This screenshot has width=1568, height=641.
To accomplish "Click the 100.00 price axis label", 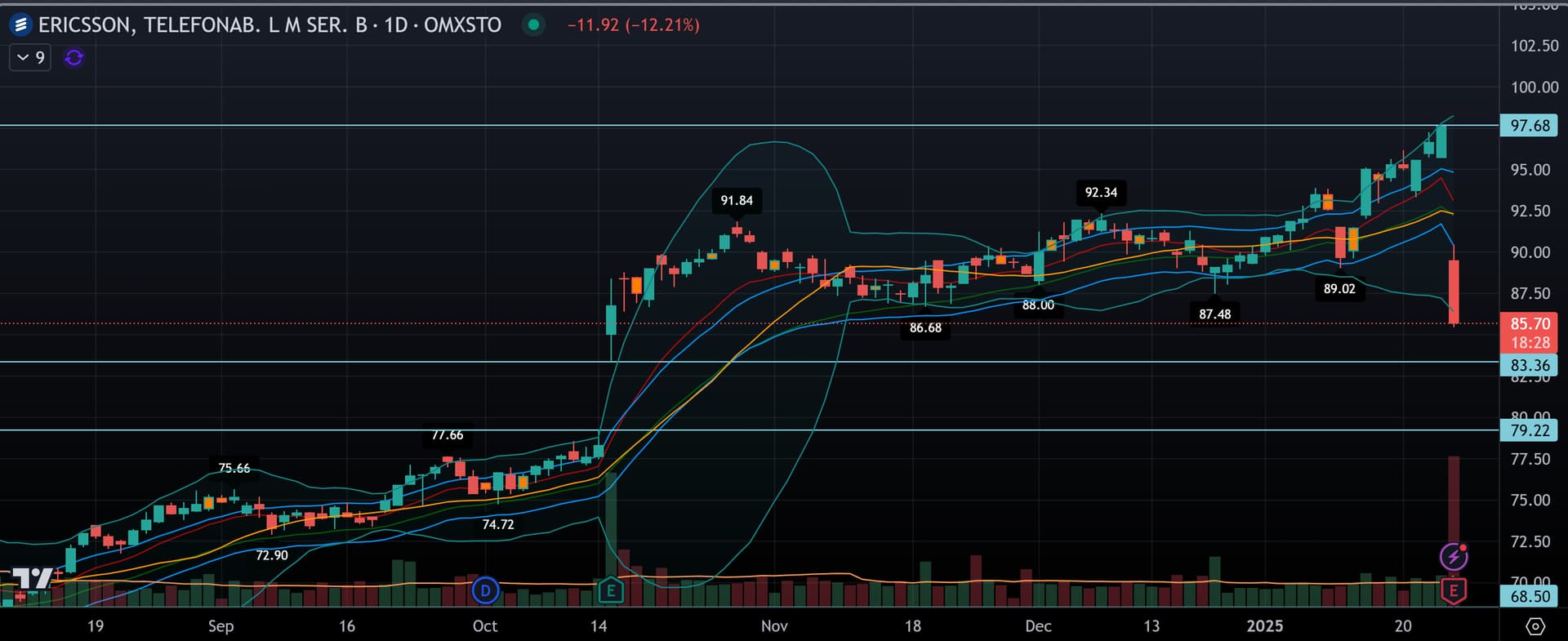I will pos(1534,87).
